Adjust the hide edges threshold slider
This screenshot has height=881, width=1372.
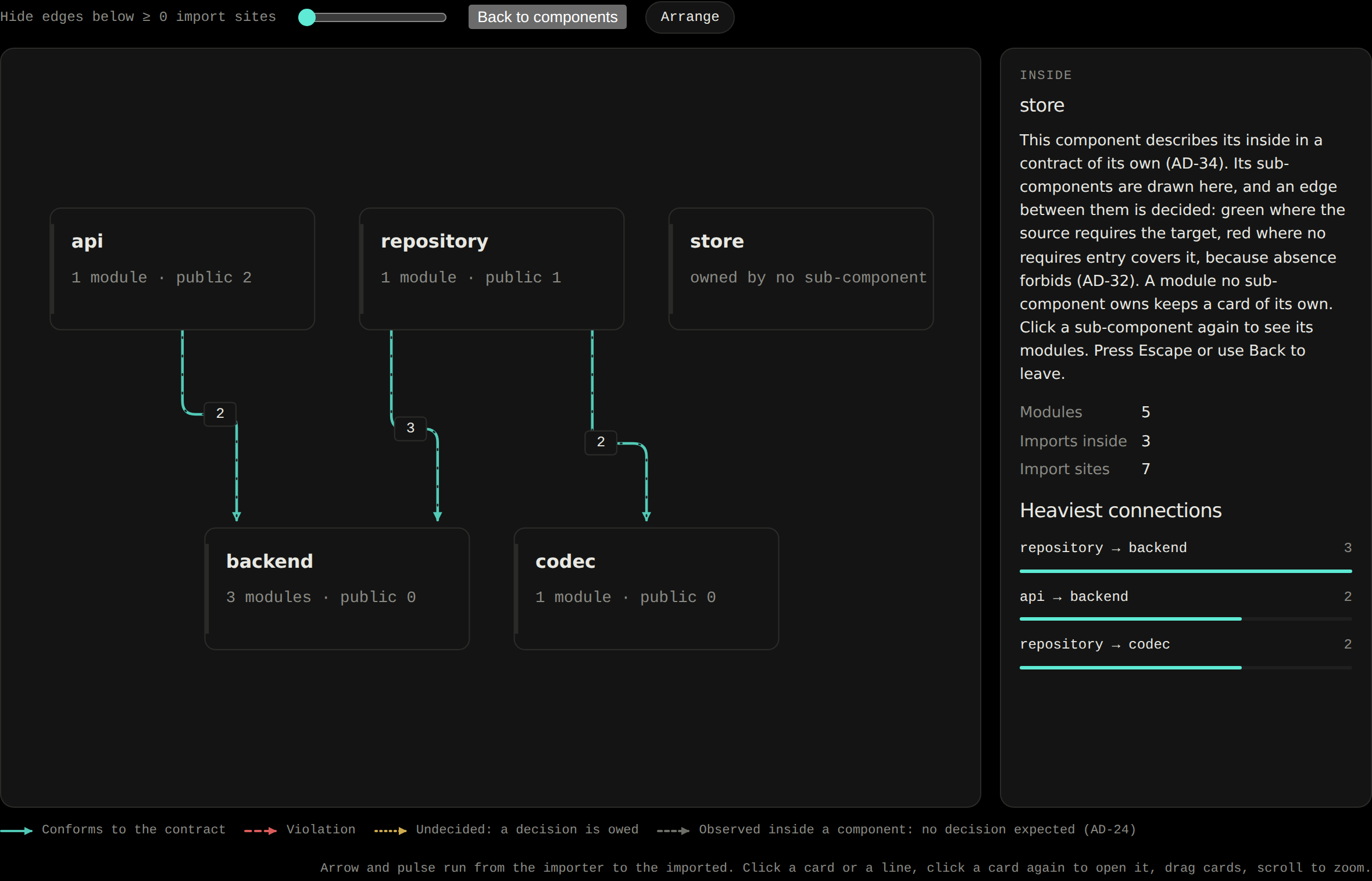pyautogui.click(x=372, y=17)
